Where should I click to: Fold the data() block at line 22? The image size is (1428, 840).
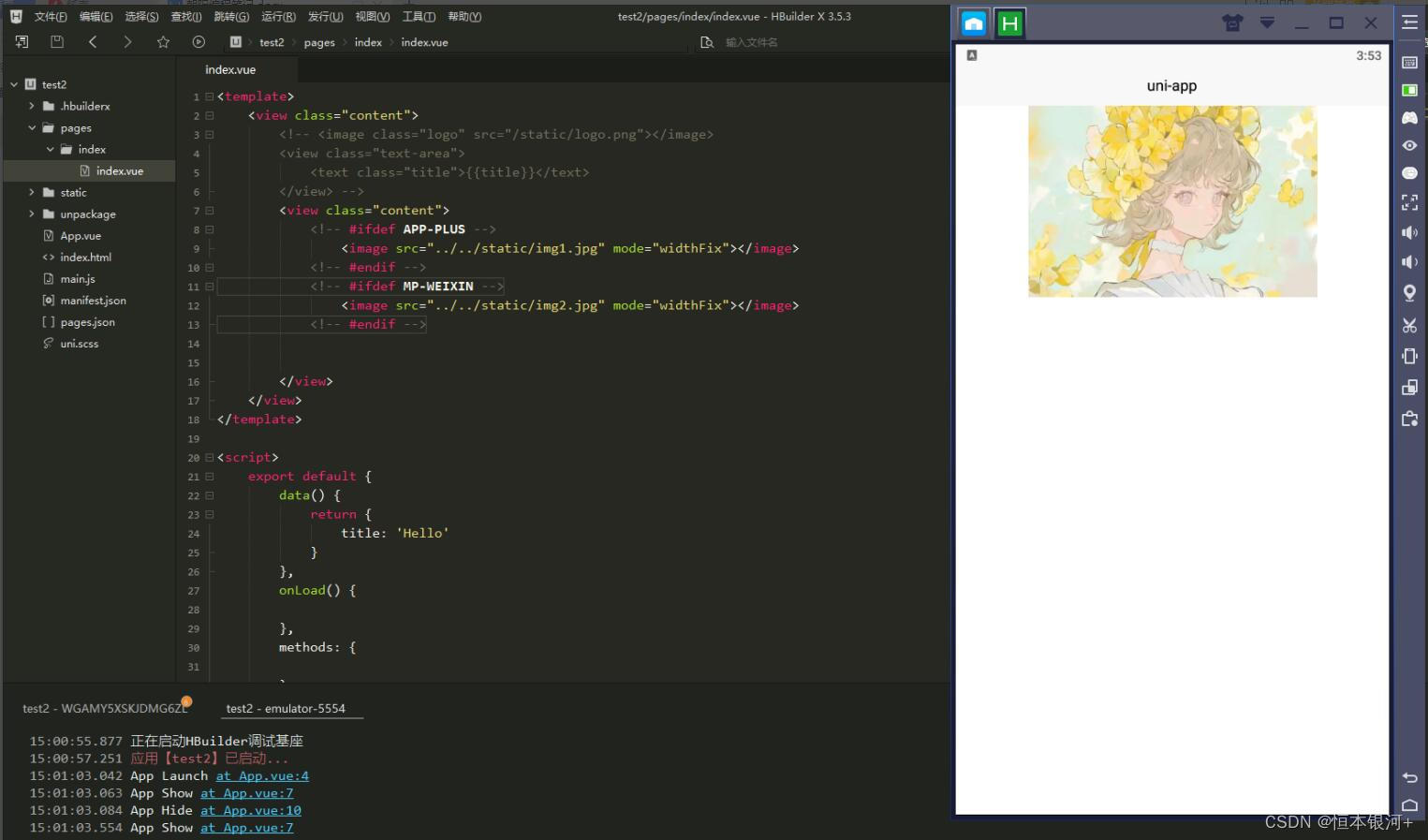click(x=209, y=495)
